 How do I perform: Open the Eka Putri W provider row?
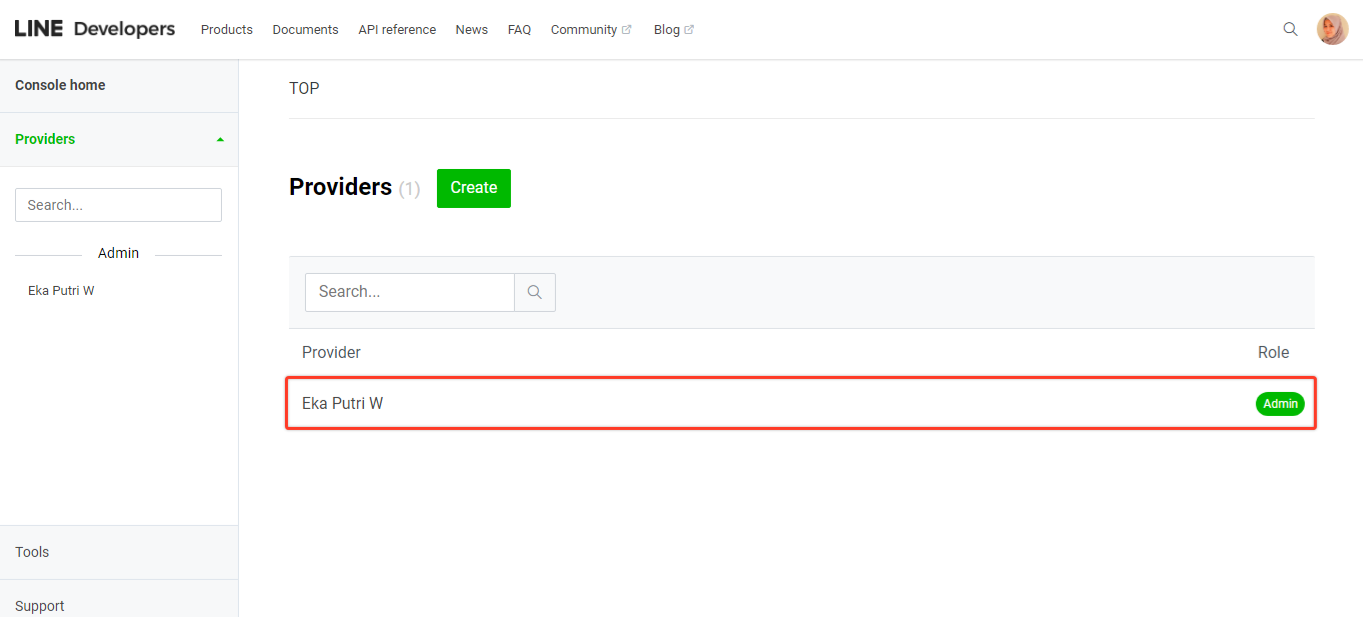[801, 404]
